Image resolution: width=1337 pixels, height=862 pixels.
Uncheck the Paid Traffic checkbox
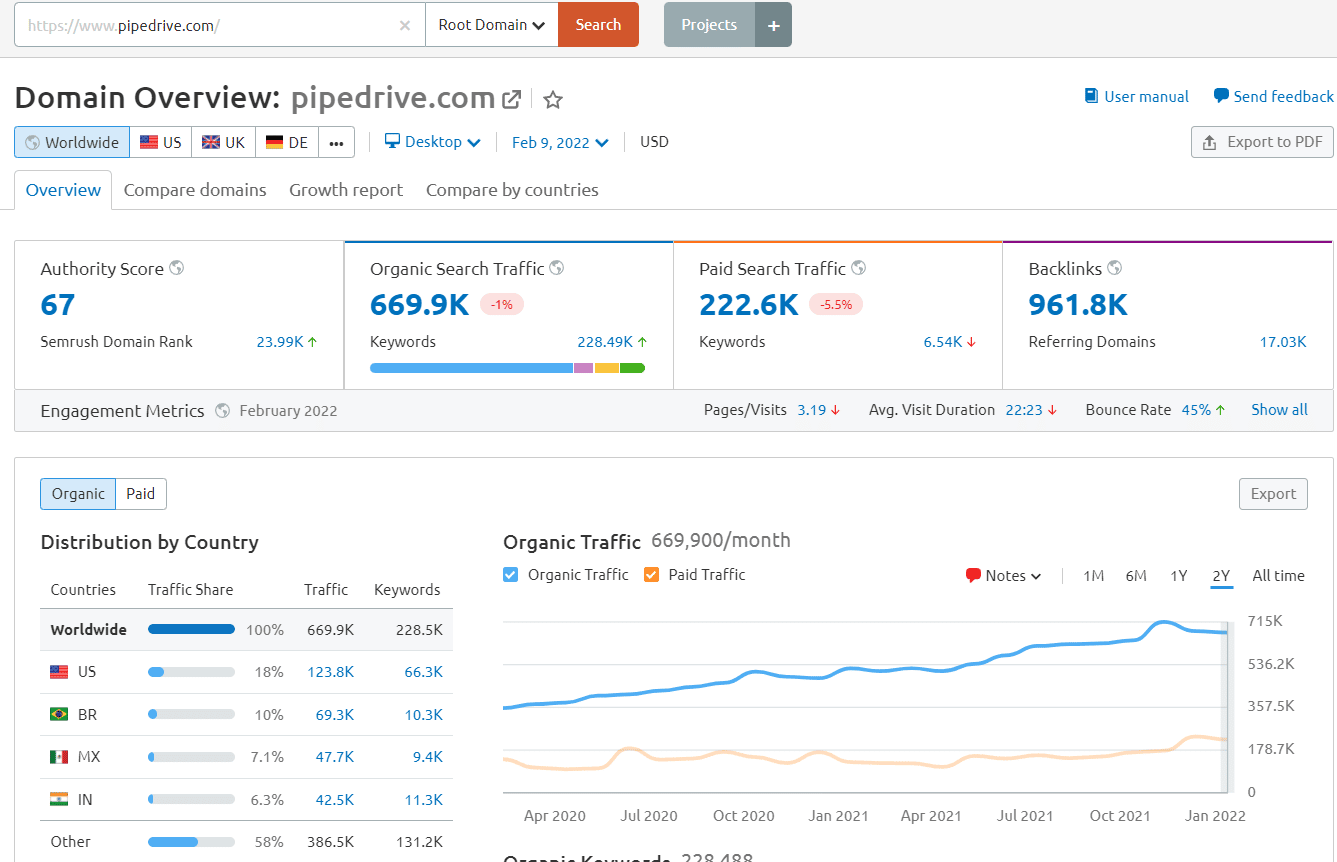pyautogui.click(x=652, y=575)
